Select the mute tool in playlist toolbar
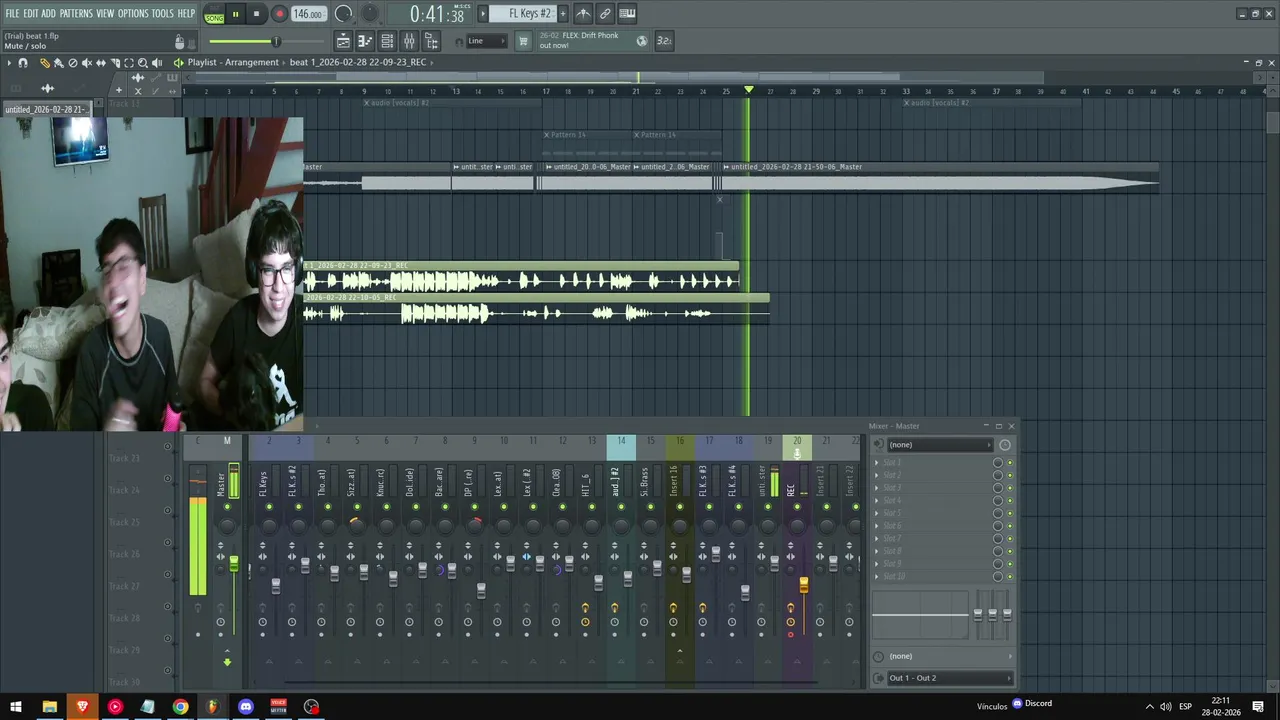 [86, 63]
